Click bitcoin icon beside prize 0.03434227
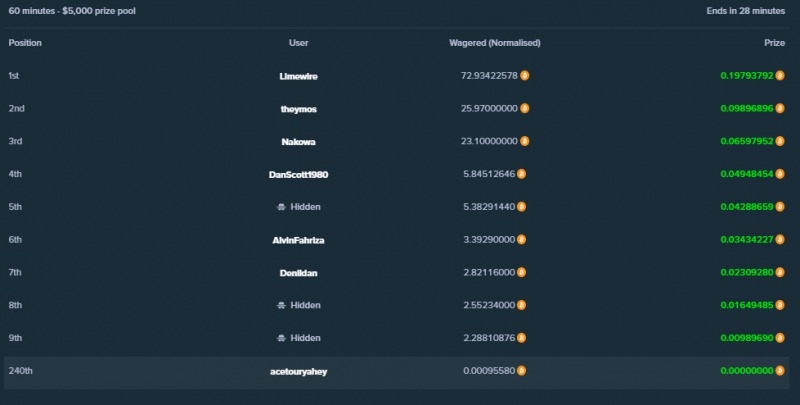 coord(780,239)
